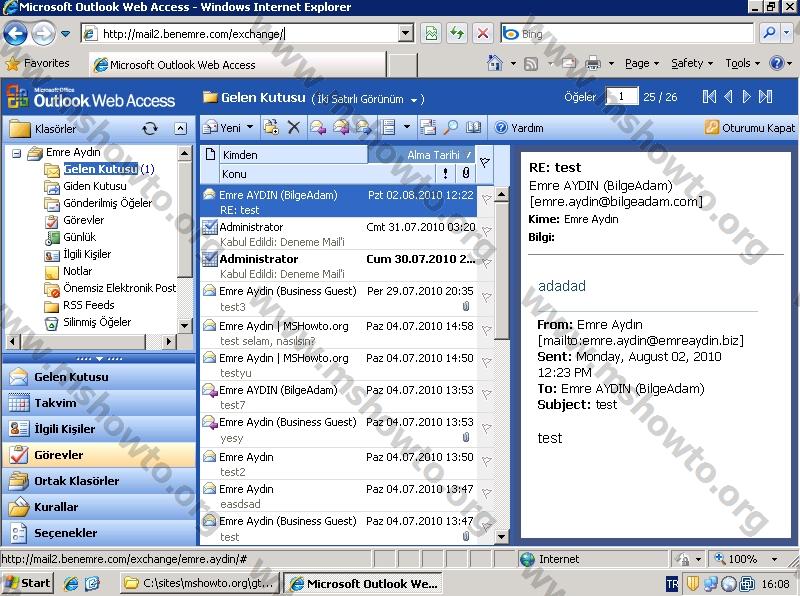Switch to Gelen Kutusu in navigation pane
Image resolution: width=800 pixels, height=596 pixels.
[99, 377]
